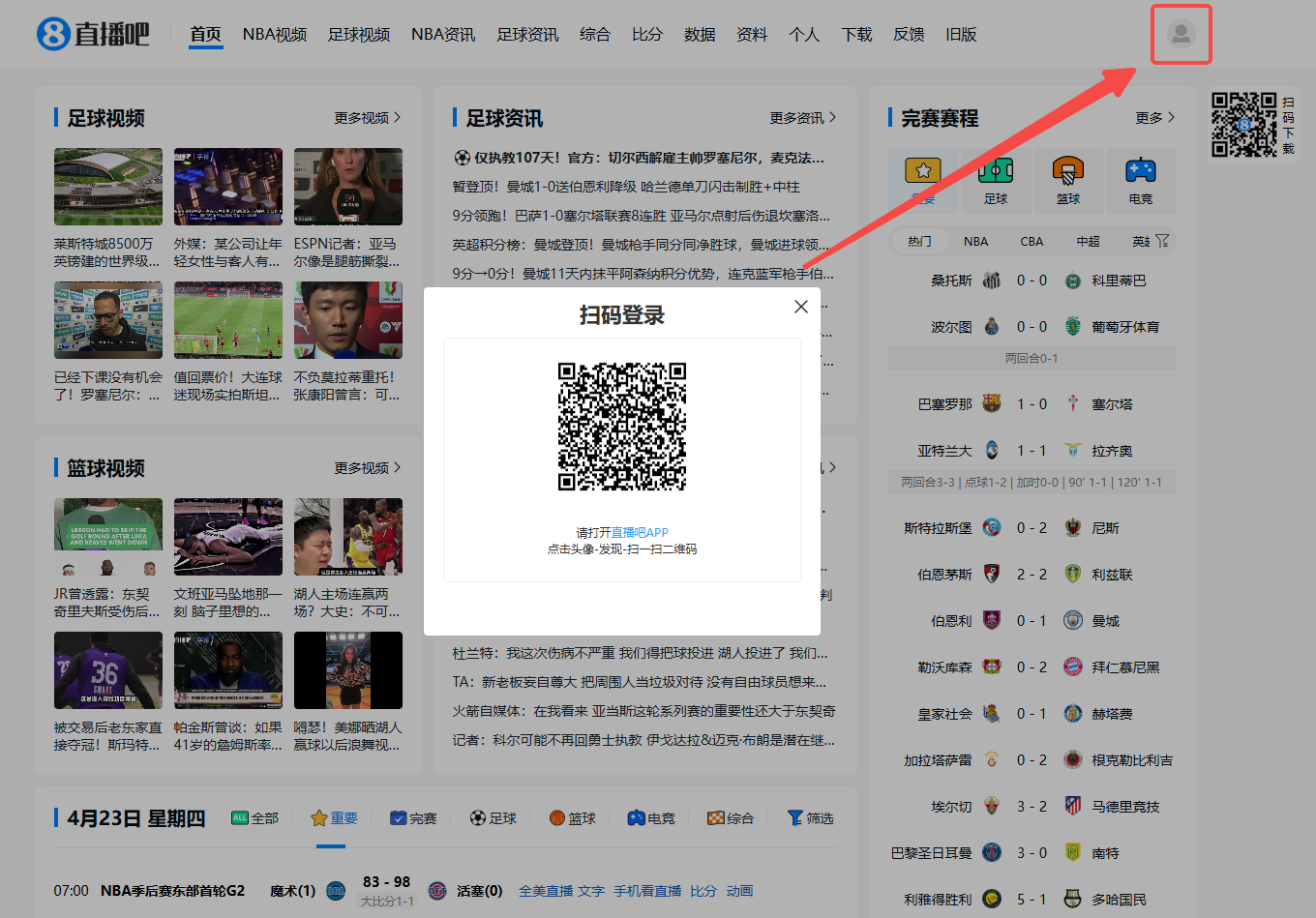Toggle the 热门 league filter pill
This screenshot has width=1316, height=918.
click(x=919, y=241)
